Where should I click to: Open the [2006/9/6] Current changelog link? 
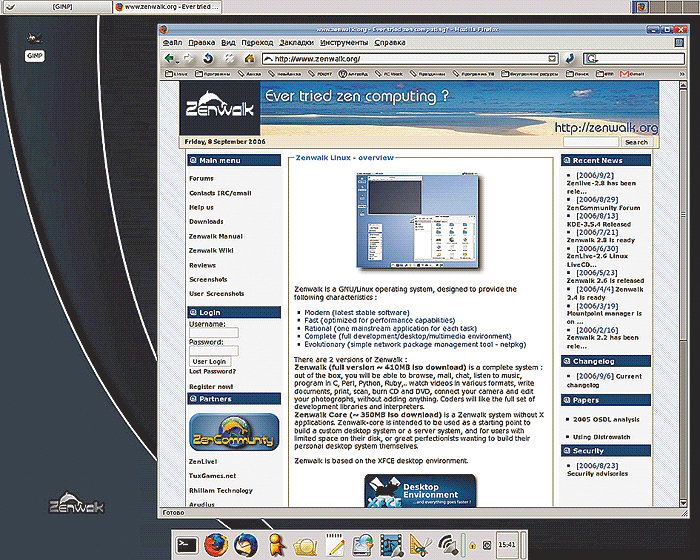(604, 380)
